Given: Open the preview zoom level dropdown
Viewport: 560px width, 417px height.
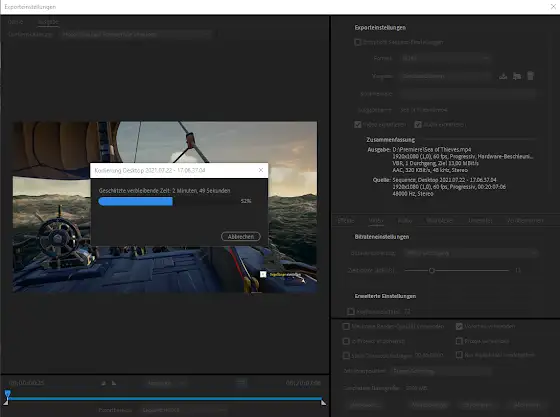Looking at the screenshot, I should (166, 383).
